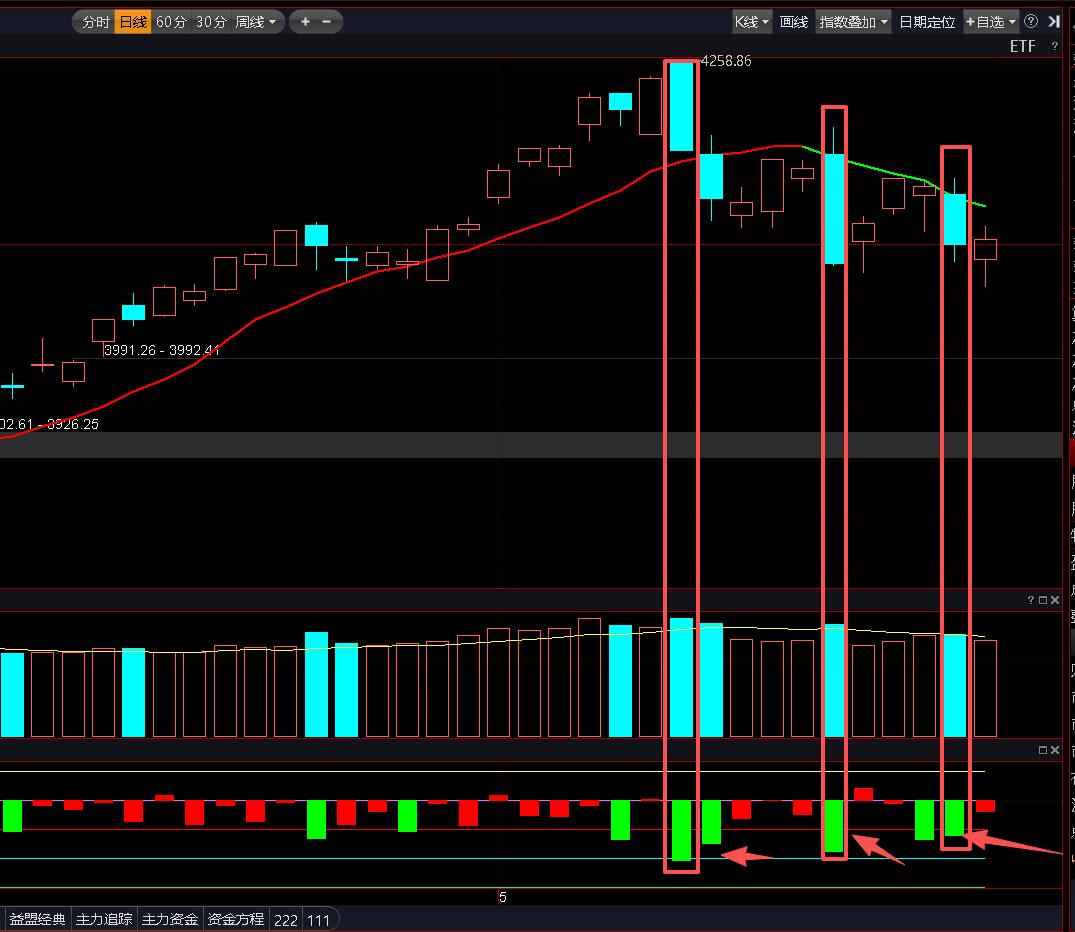
Task: Click the 3991.26 - 3992.44 gap label
Action: 162,350
